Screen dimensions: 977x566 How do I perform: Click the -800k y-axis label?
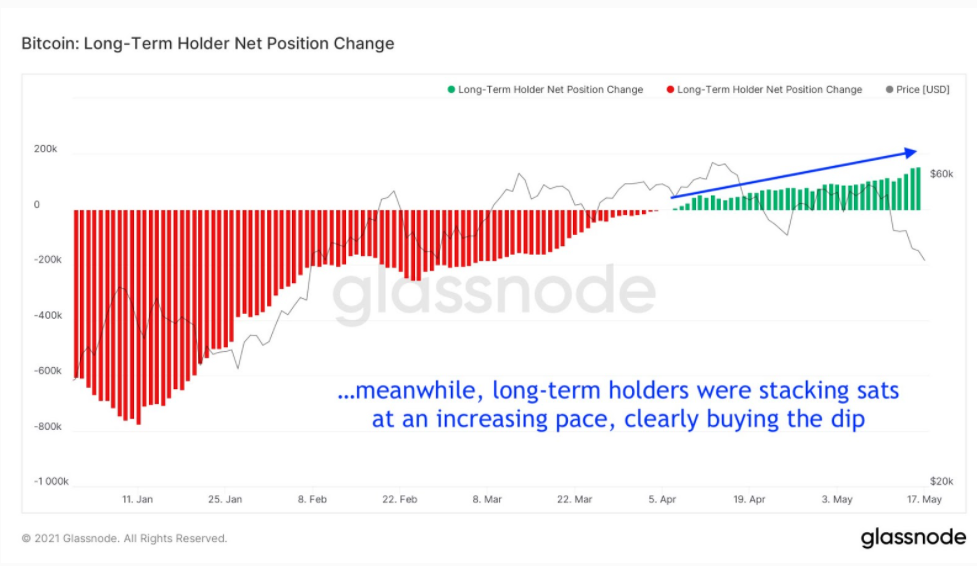48,427
